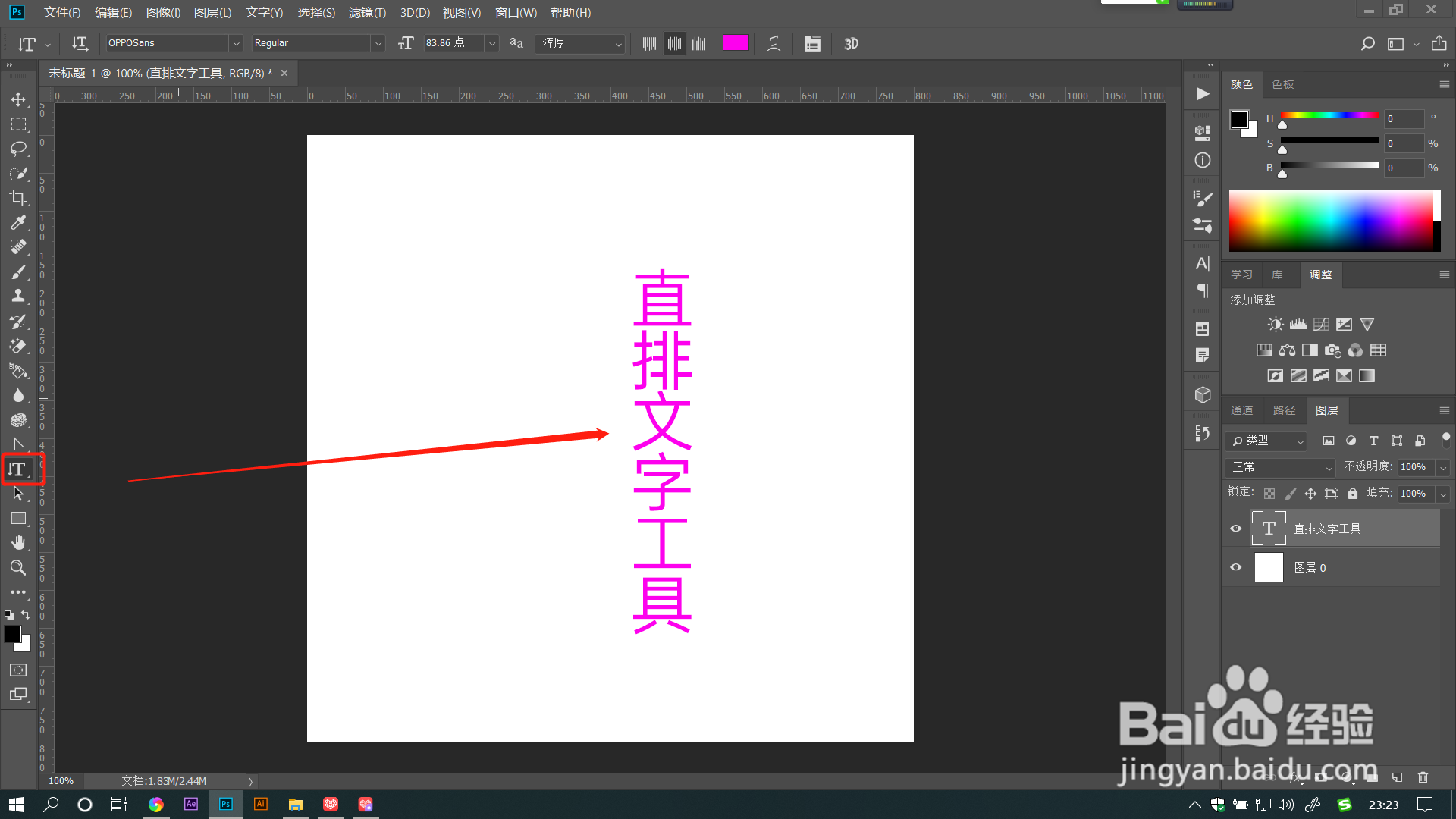1456x819 pixels.
Task: Select the Zoom tool
Action: click(x=18, y=567)
